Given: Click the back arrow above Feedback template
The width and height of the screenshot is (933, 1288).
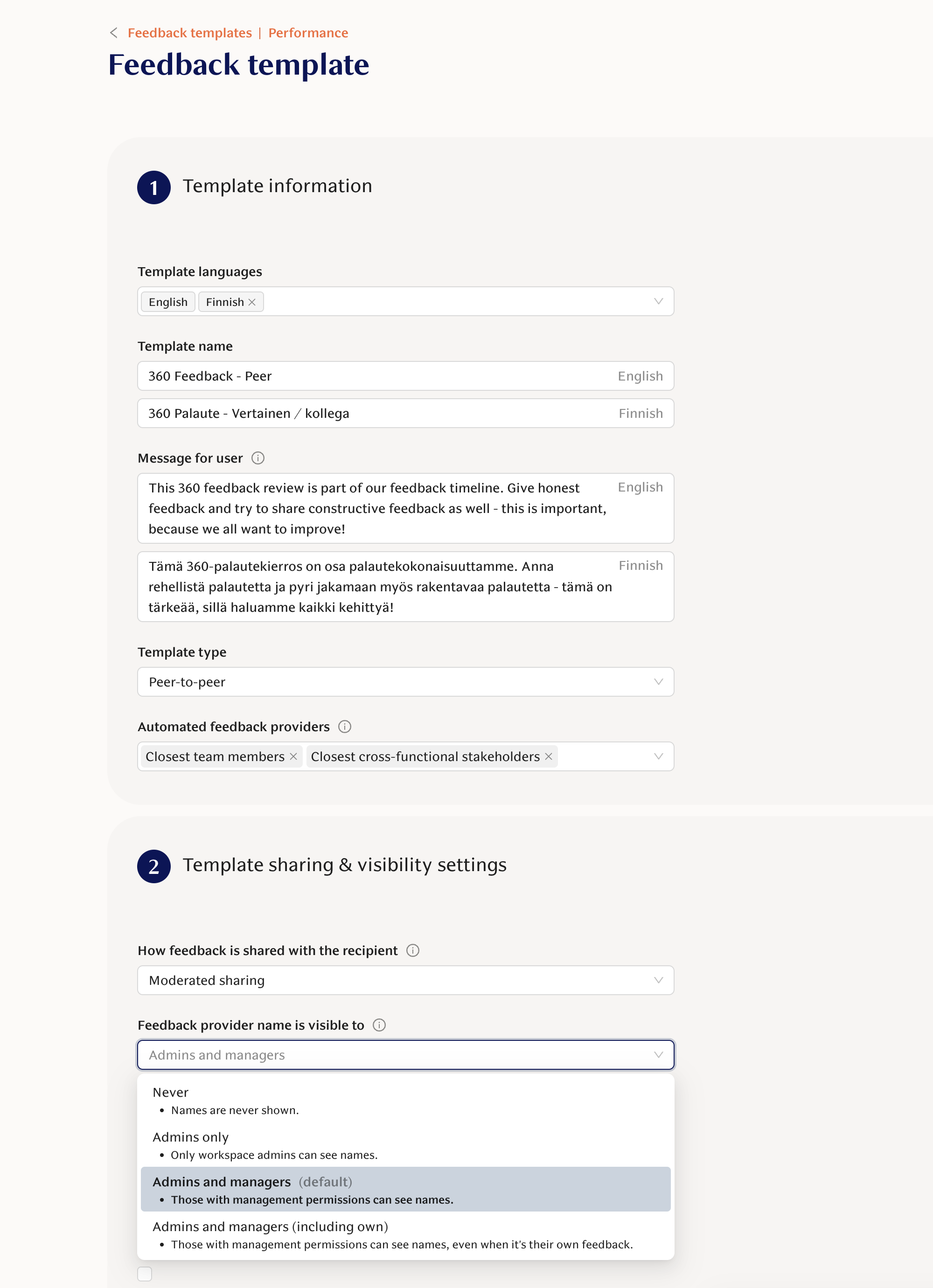Looking at the screenshot, I should [114, 32].
